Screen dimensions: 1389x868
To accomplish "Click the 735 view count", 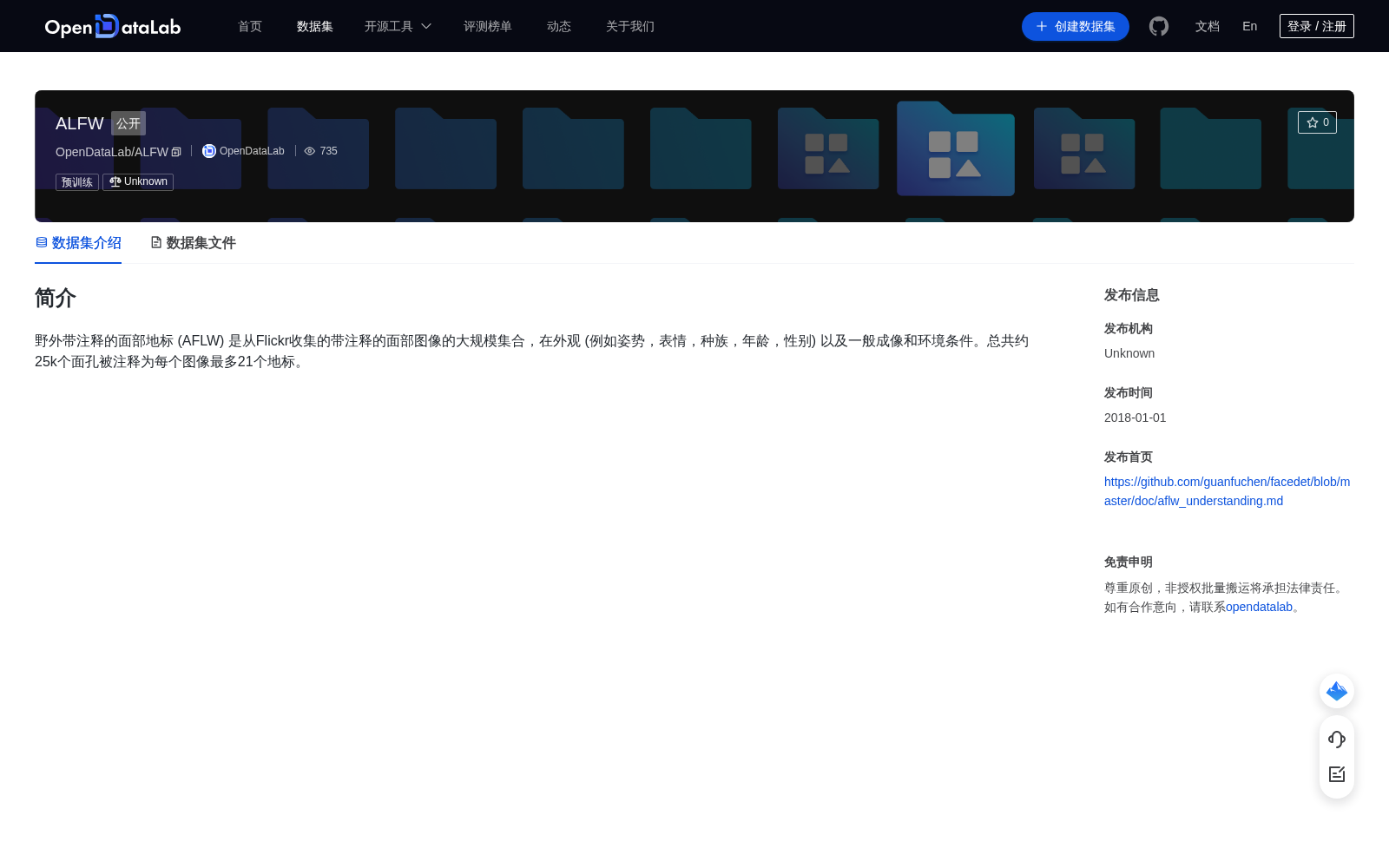I will tap(329, 151).
